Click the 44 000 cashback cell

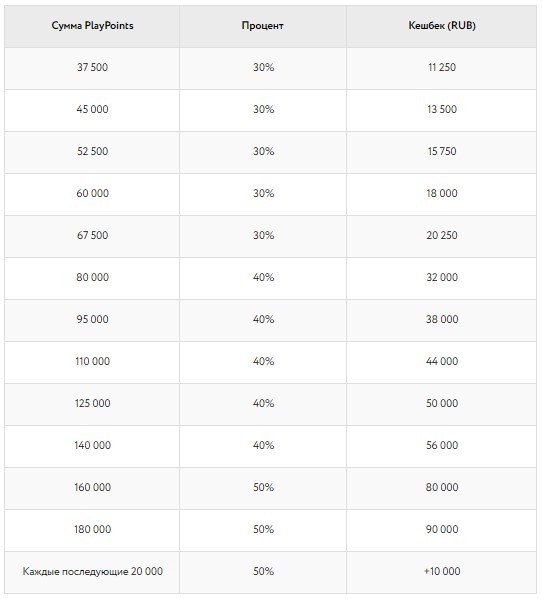pos(442,362)
